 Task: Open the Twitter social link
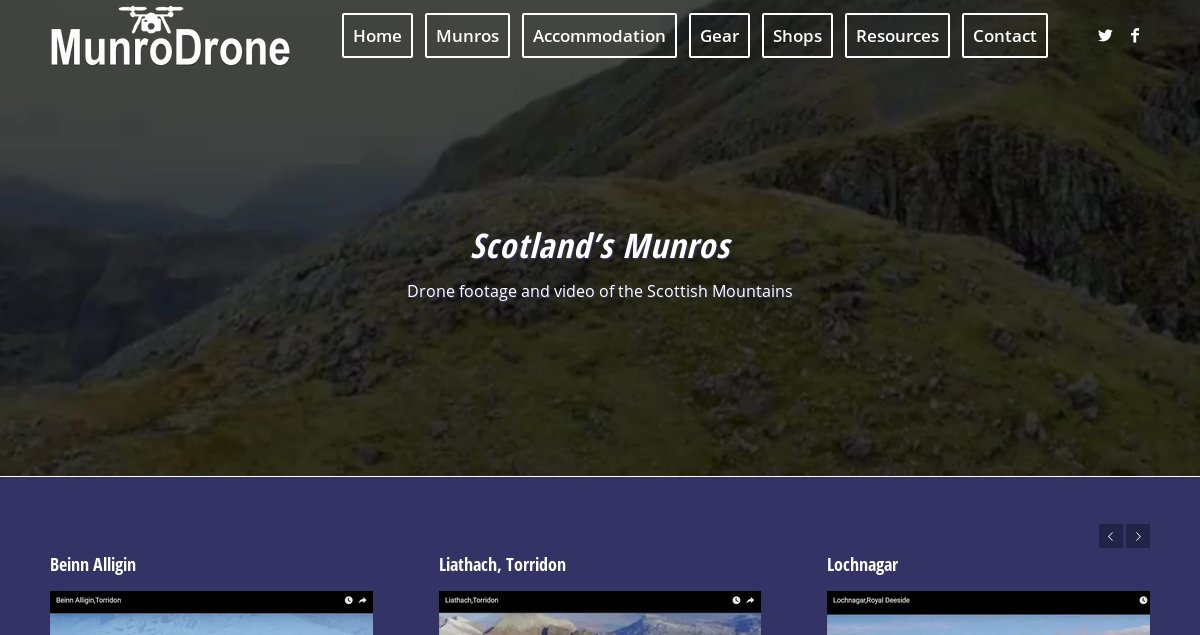1105,35
